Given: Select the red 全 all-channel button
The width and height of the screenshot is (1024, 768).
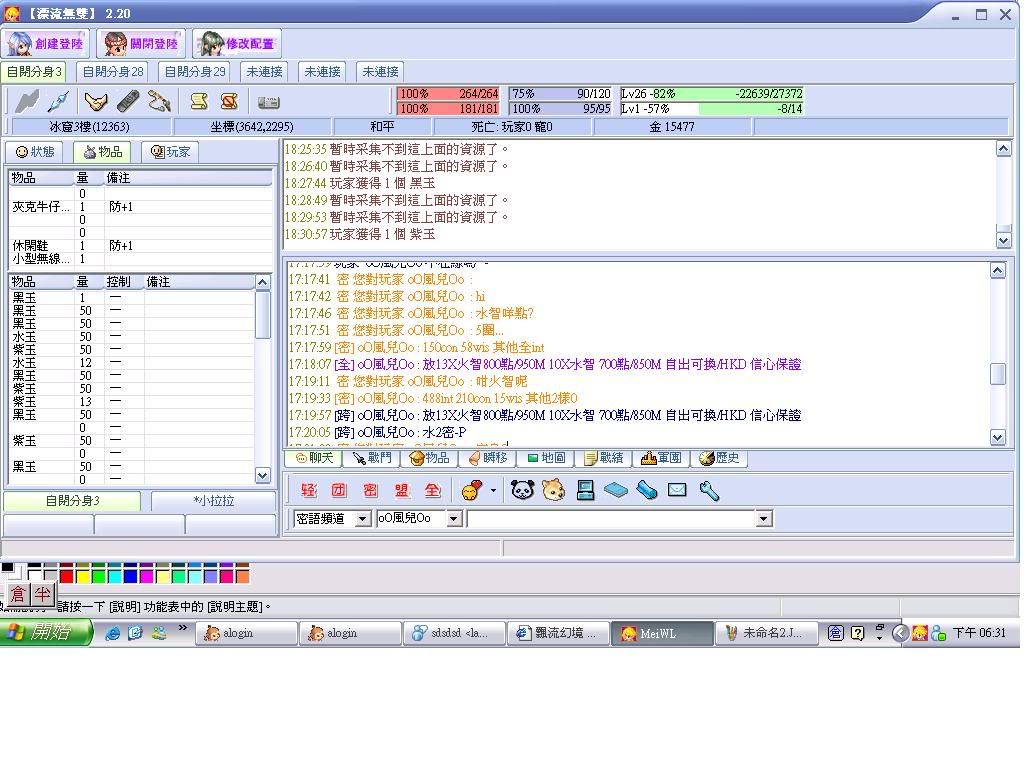Looking at the screenshot, I should tap(432, 490).
